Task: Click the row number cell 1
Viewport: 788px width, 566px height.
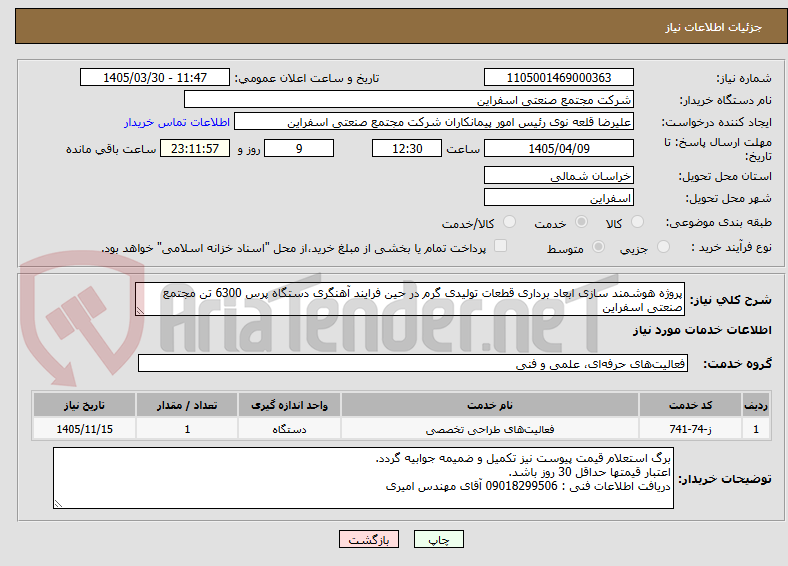Action: coord(756,429)
